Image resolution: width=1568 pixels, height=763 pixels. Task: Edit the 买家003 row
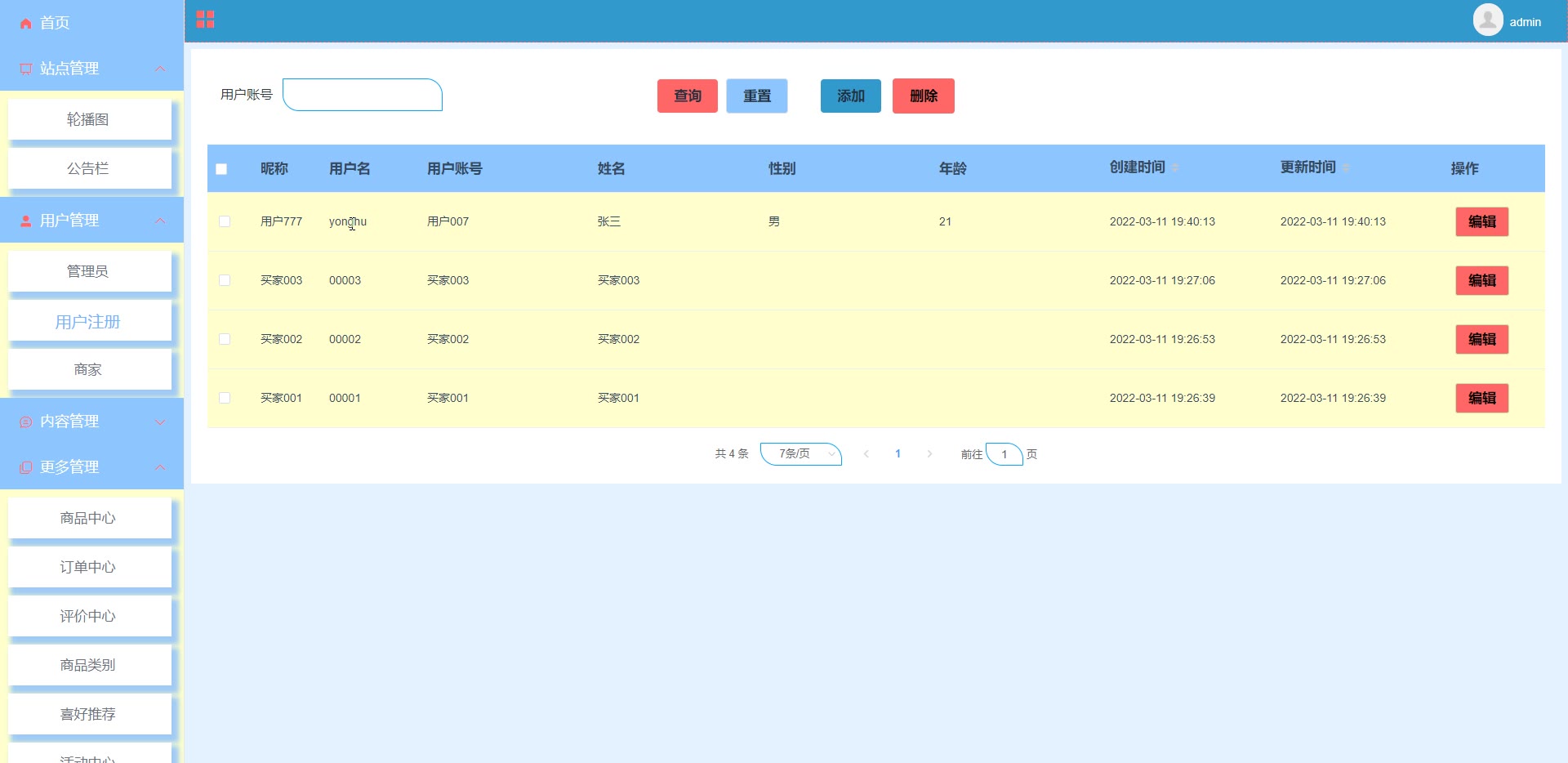[1482, 280]
